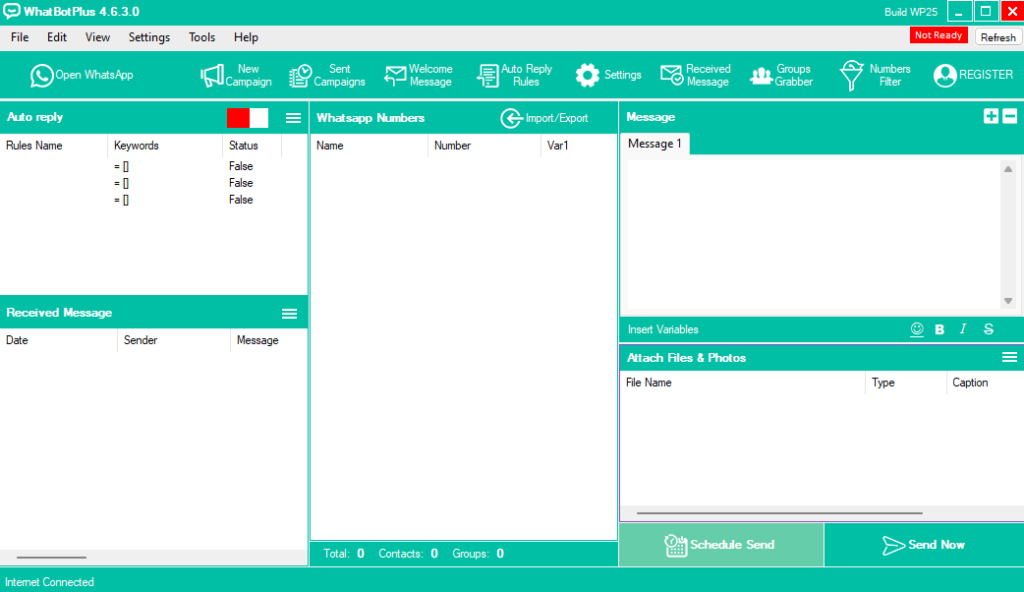Toggle the Auto reply switch
Viewport: 1024px width, 592px height.
coord(247,118)
